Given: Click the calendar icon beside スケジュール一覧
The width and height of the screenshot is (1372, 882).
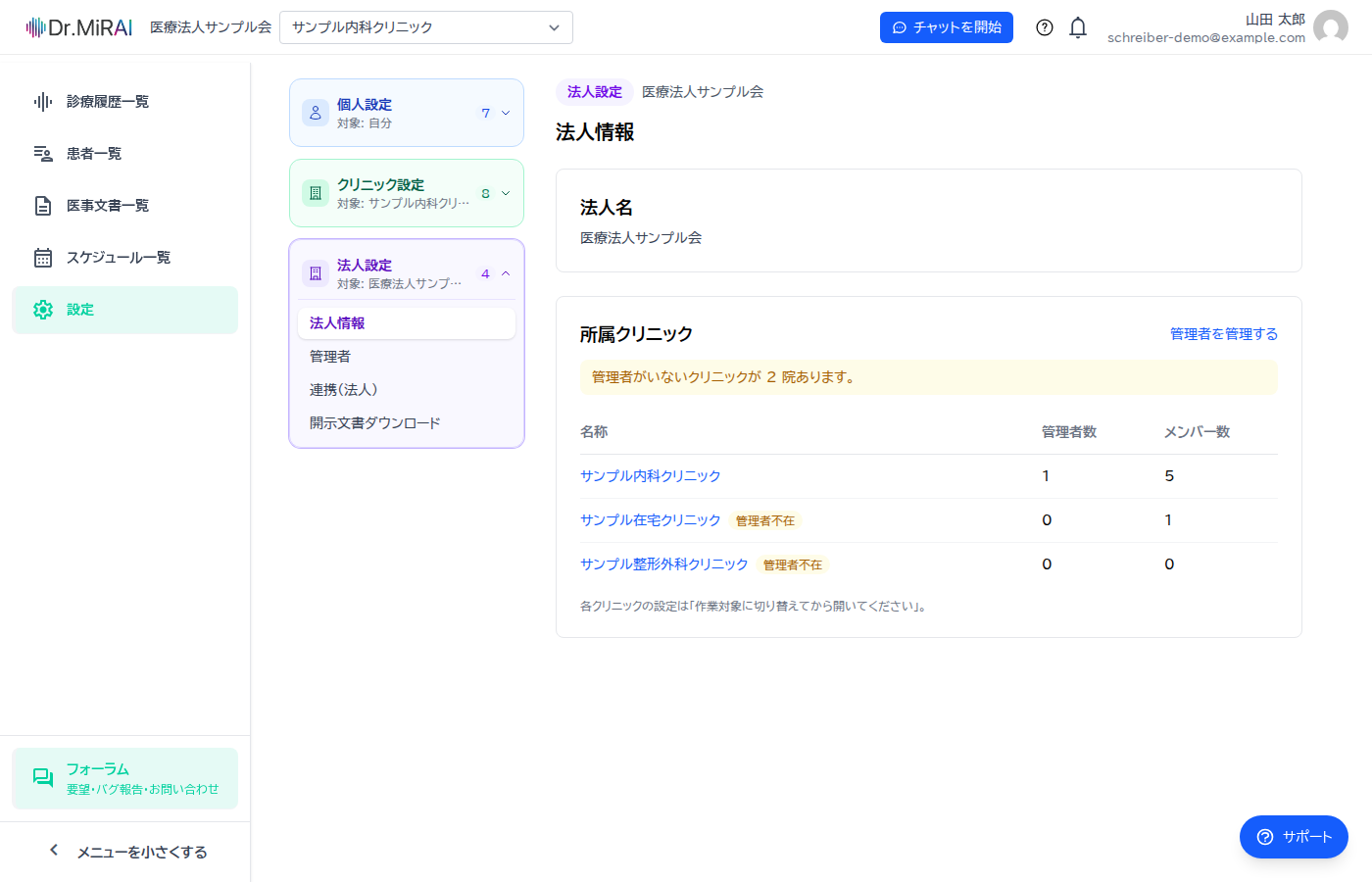Looking at the screenshot, I should point(43,258).
